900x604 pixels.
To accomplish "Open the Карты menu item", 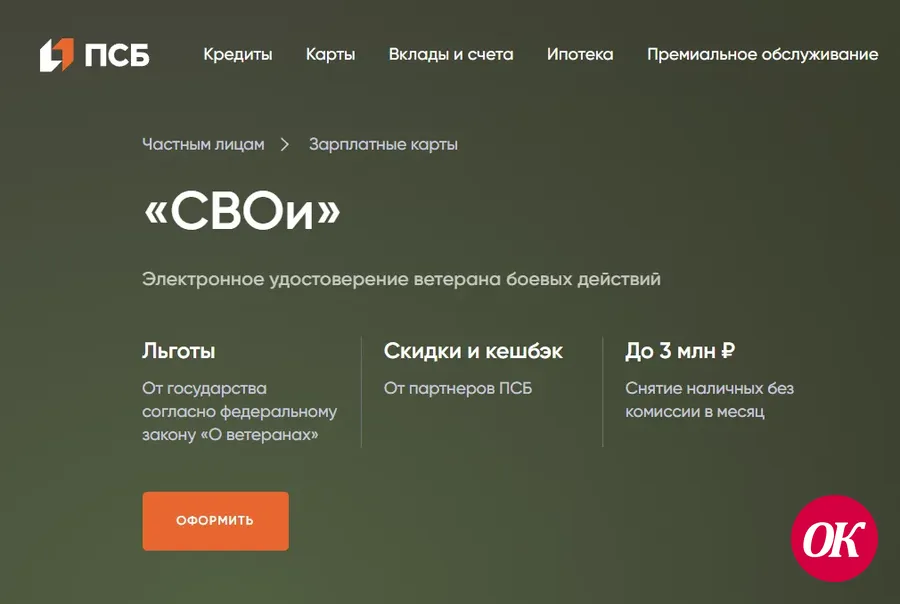I will click(330, 55).
